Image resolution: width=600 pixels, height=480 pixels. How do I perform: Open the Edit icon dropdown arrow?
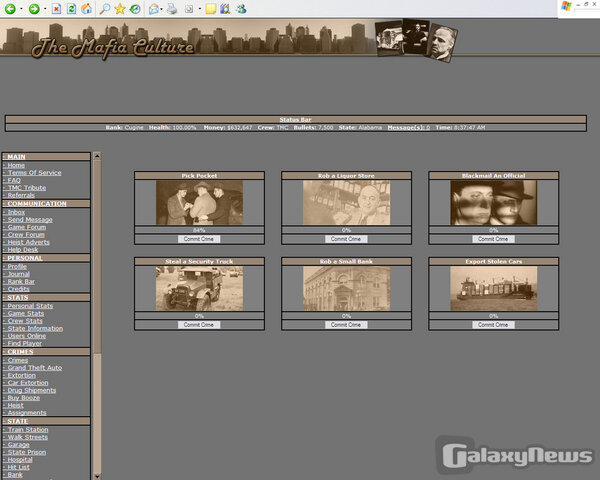[x=199, y=9]
